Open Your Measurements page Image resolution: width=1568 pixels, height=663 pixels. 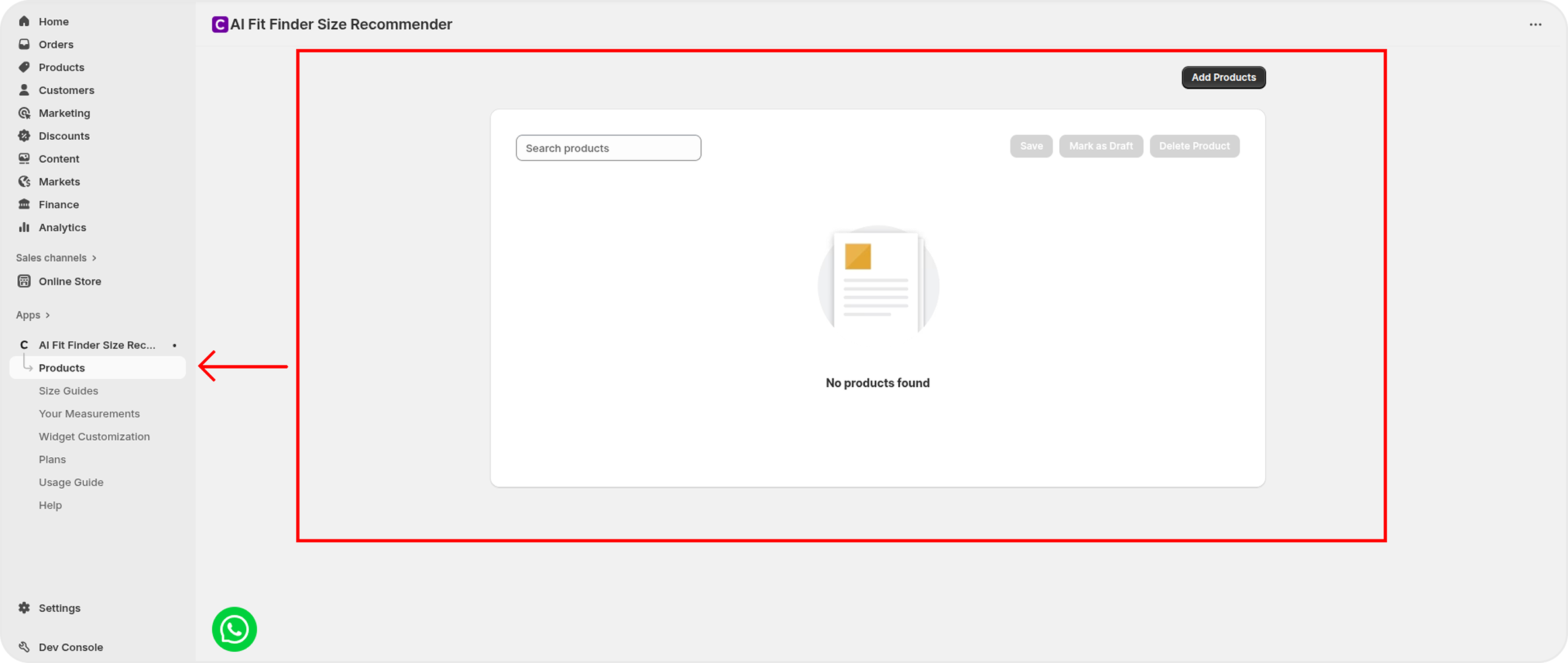89,414
